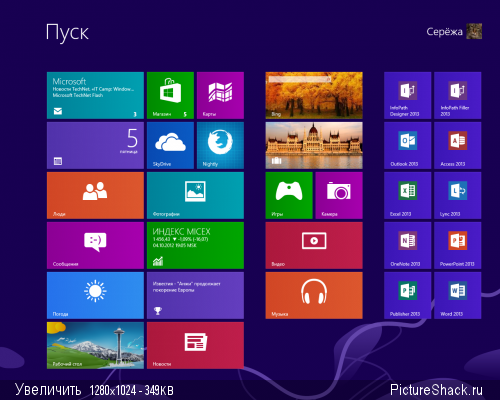The image size is (500, 400).
Task: Open the Photos (Фотографии) tile
Action: click(x=195, y=195)
